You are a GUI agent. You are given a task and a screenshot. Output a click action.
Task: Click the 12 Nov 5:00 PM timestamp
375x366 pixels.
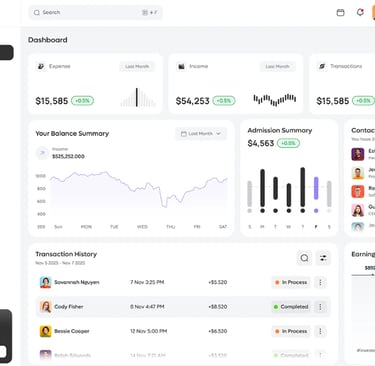[x=149, y=331]
